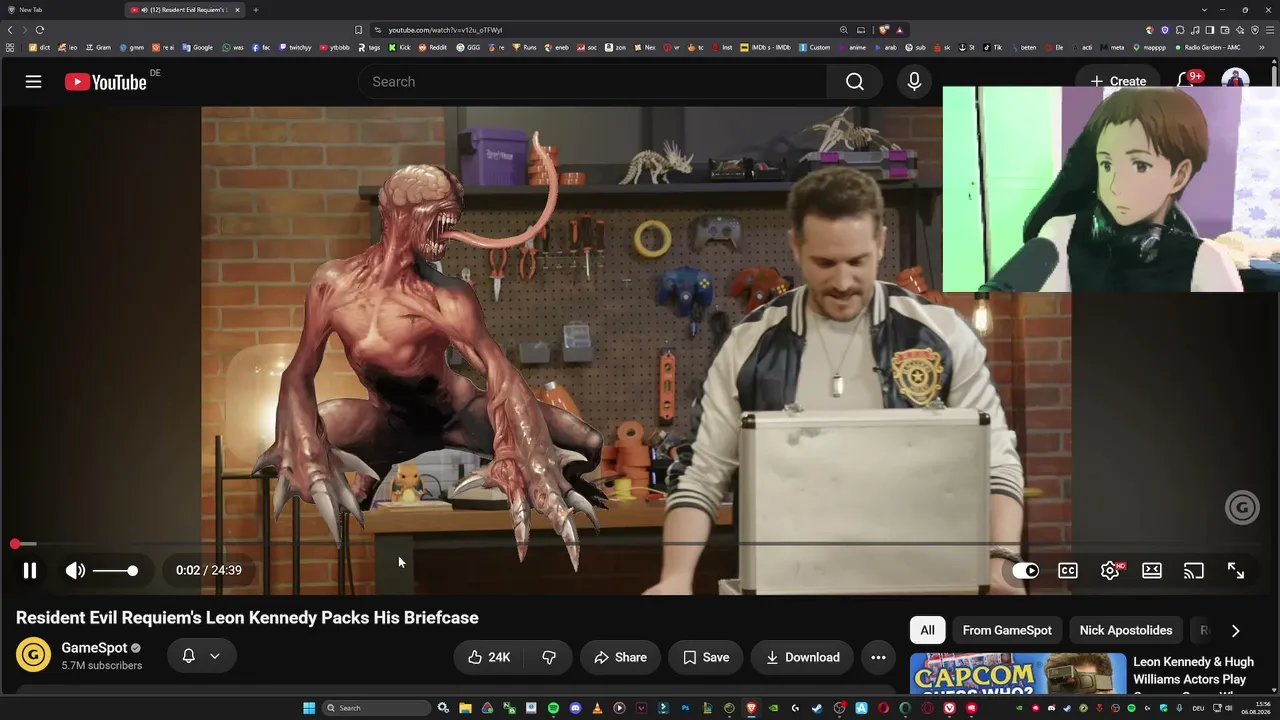Expand the channel notification preferences dropdown
Viewport: 1280px width, 720px height.
point(201,656)
